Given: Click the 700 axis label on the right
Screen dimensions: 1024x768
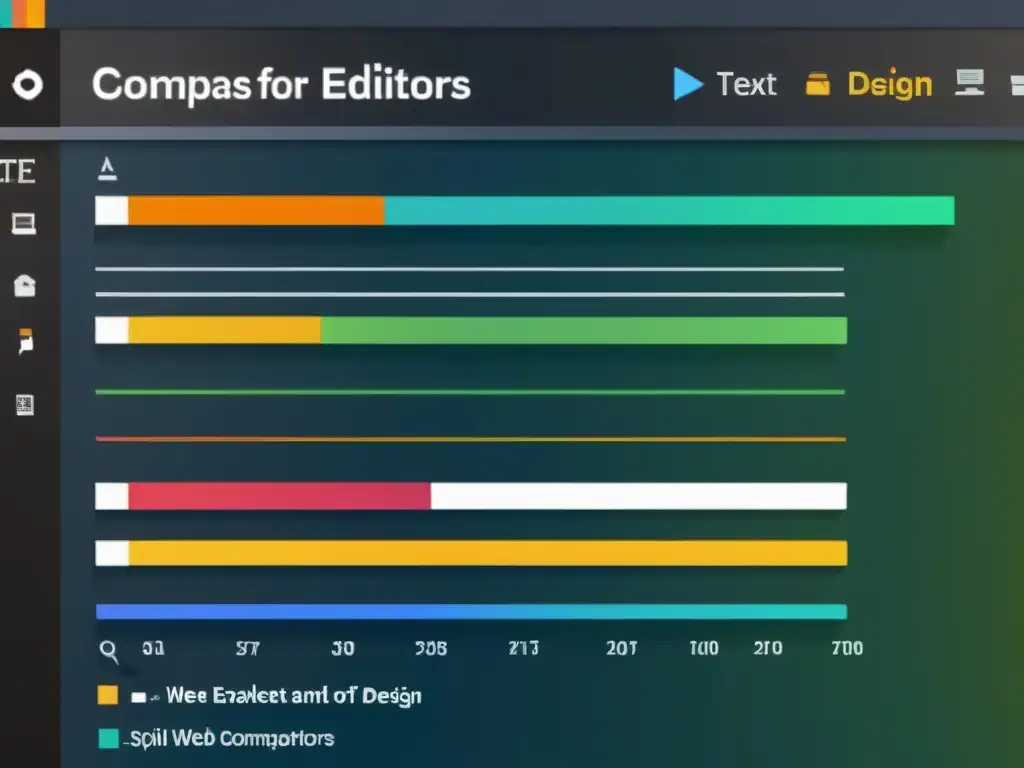Looking at the screenshot, I should tap(848, 648).
